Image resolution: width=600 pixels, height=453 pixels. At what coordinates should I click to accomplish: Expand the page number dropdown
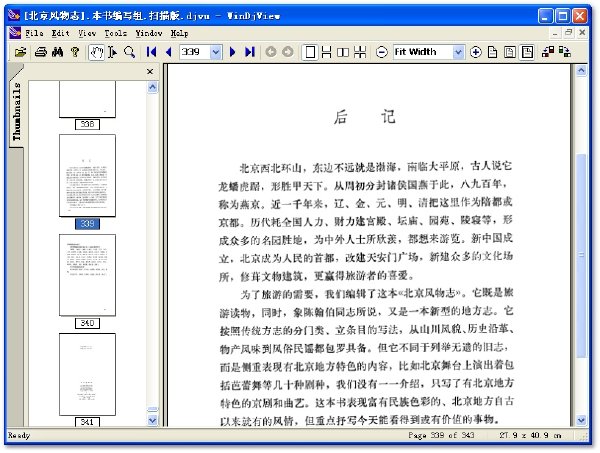click(216, 52)
